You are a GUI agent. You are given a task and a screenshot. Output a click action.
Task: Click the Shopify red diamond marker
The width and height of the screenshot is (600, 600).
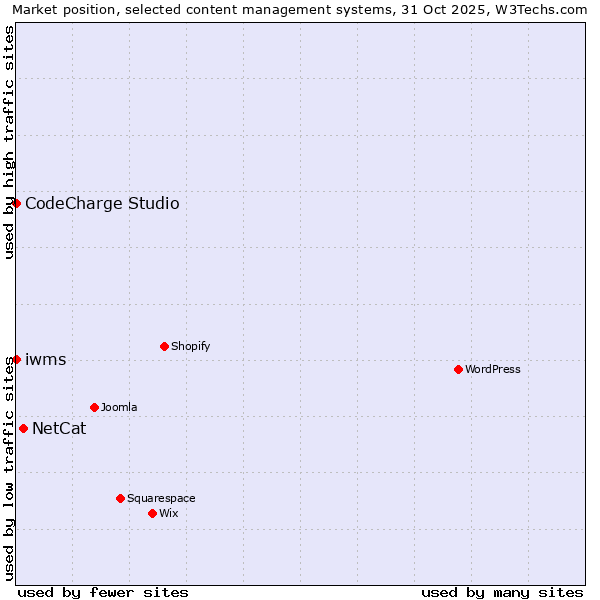[x=164, y=346]
